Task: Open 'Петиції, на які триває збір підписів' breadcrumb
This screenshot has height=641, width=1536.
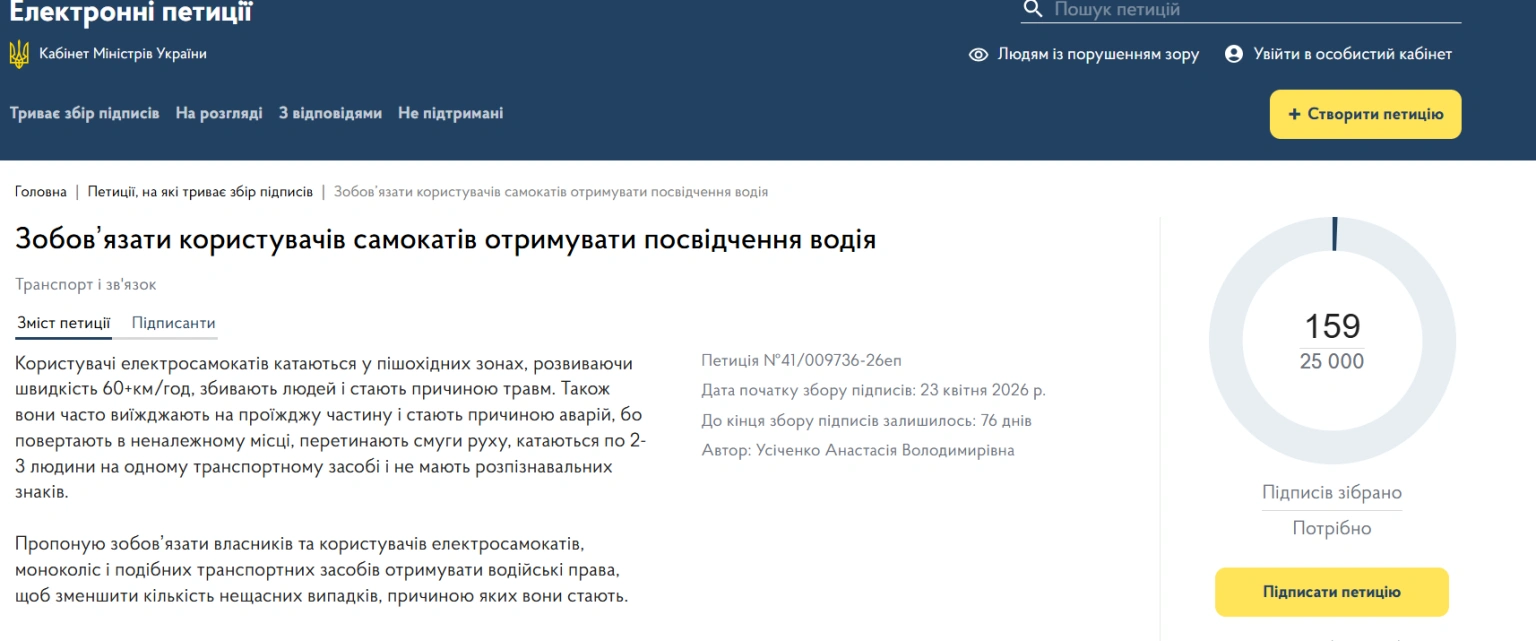Action: tap(200, 191)
